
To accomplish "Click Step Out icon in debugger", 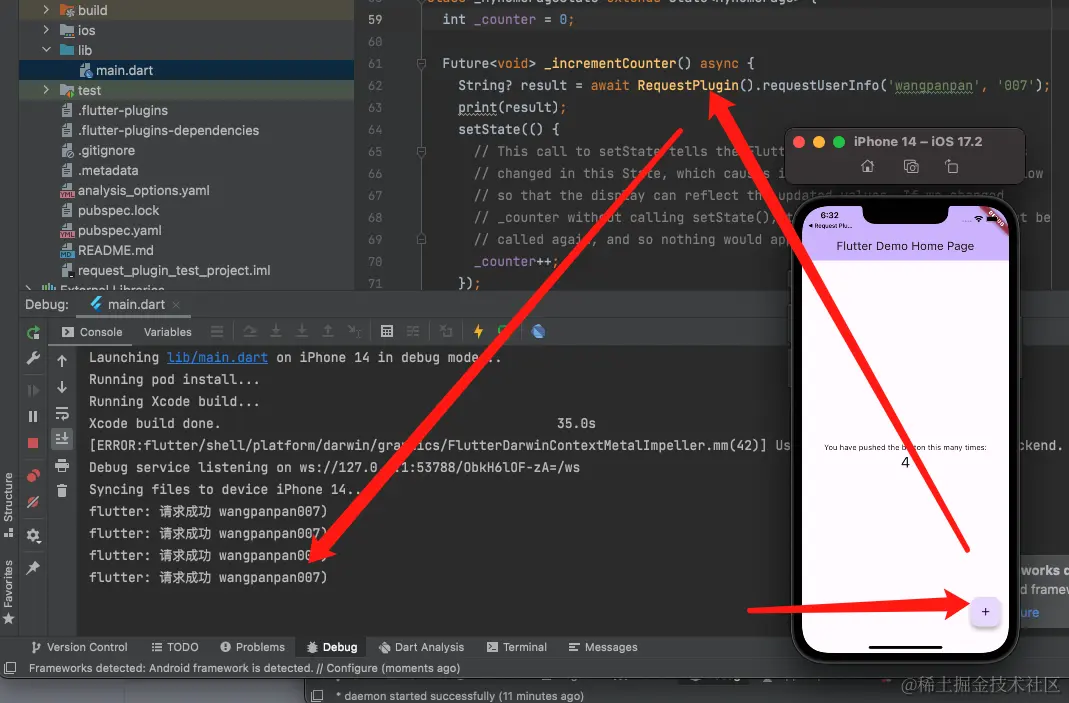I will (328, 331).
